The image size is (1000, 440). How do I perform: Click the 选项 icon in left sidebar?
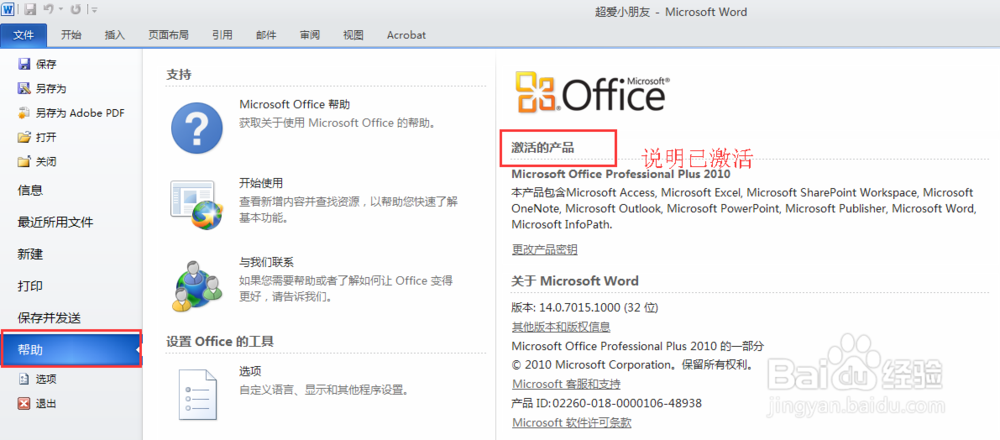(x=24, y=379)
